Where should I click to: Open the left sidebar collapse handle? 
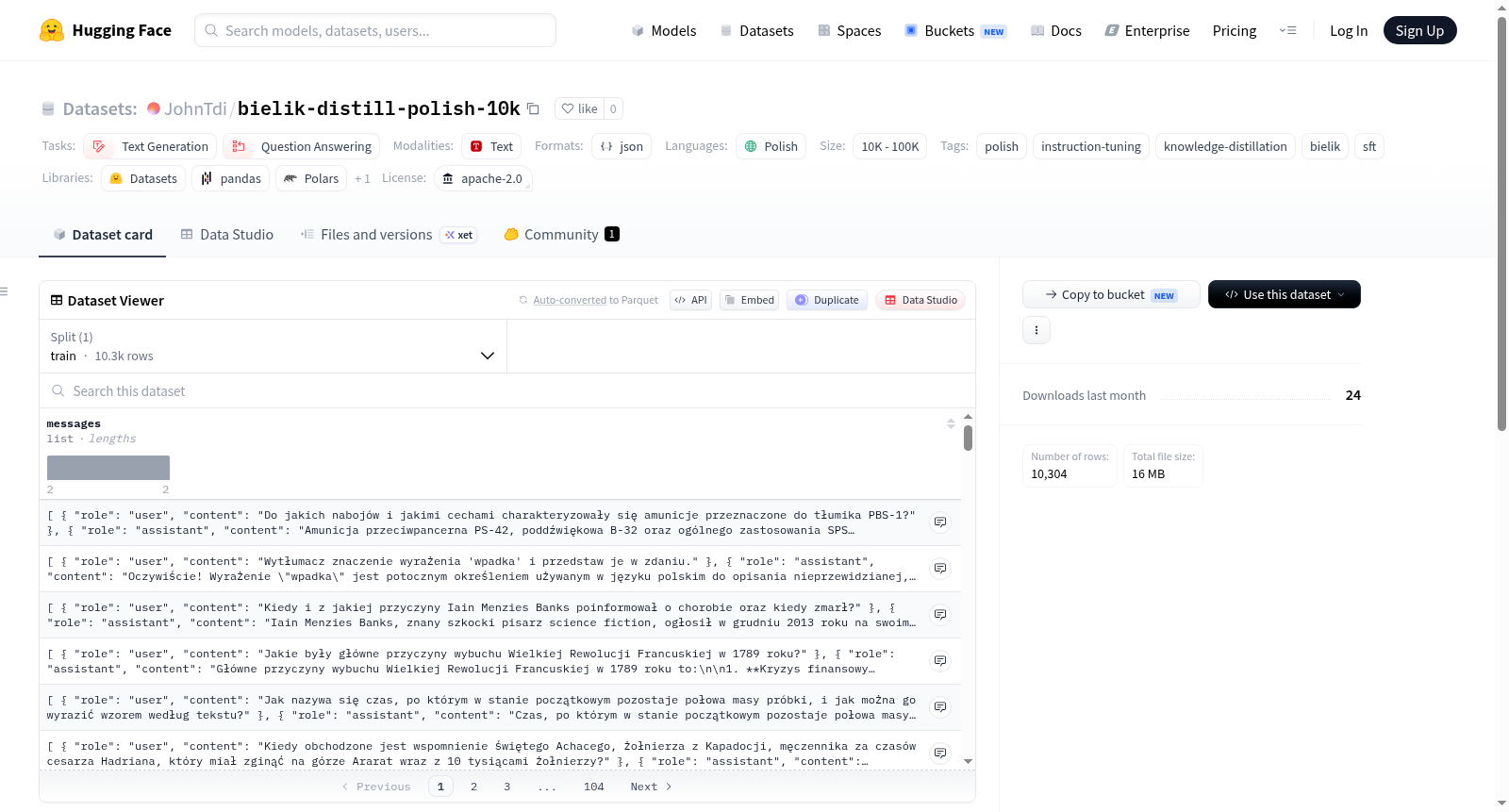5,291
